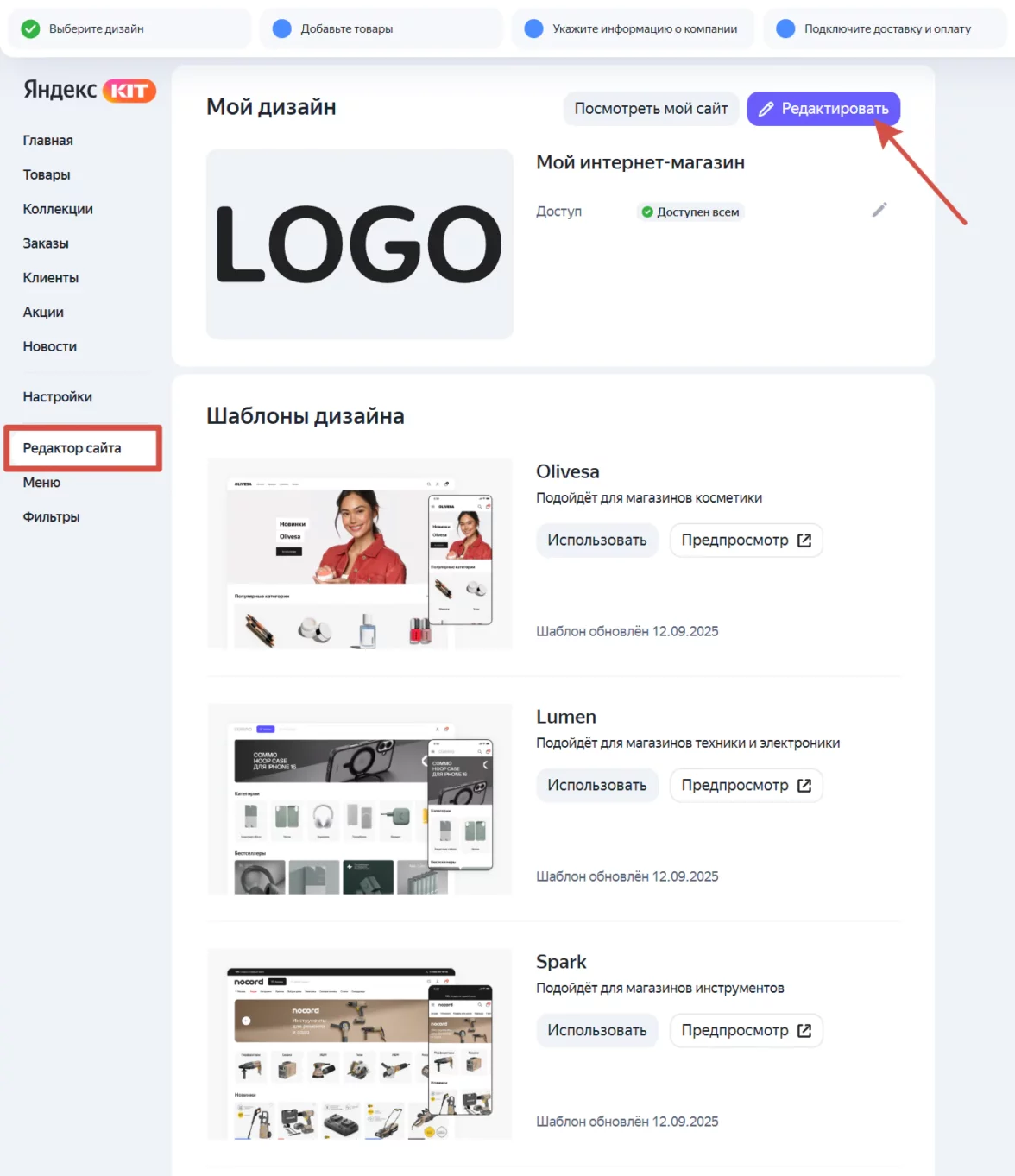The image size is (1015, 1176).
Task: Open Настройки in the sidebar
Action: pyautogui.click(x=58, y=397)
